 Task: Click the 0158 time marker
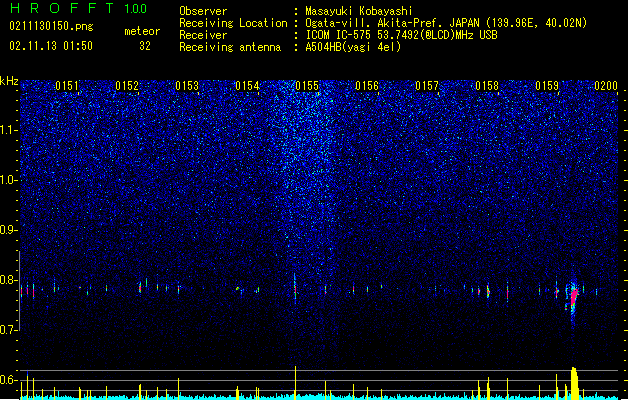[x=487, y=86]
